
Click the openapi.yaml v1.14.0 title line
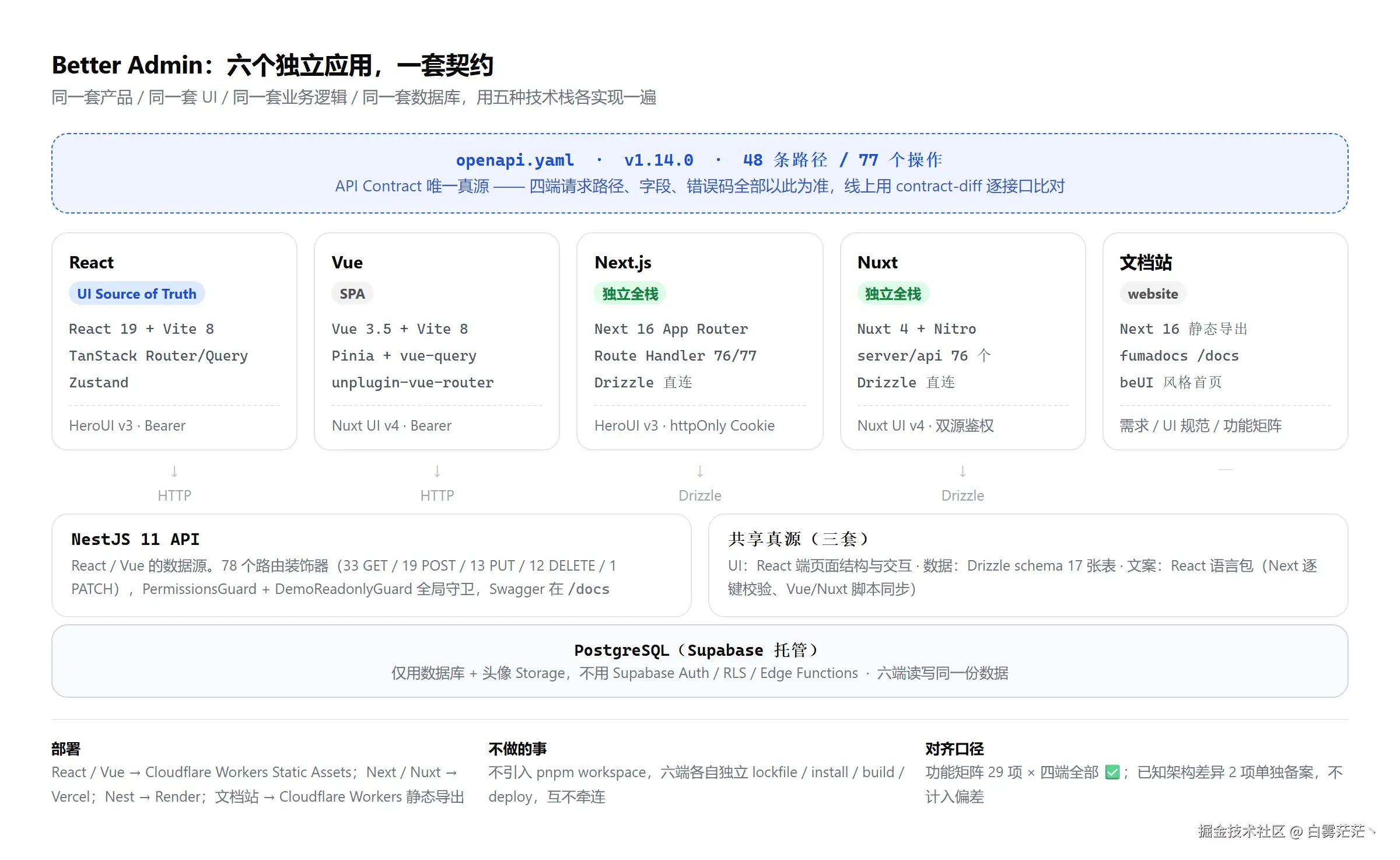click(x=699, y=160)
